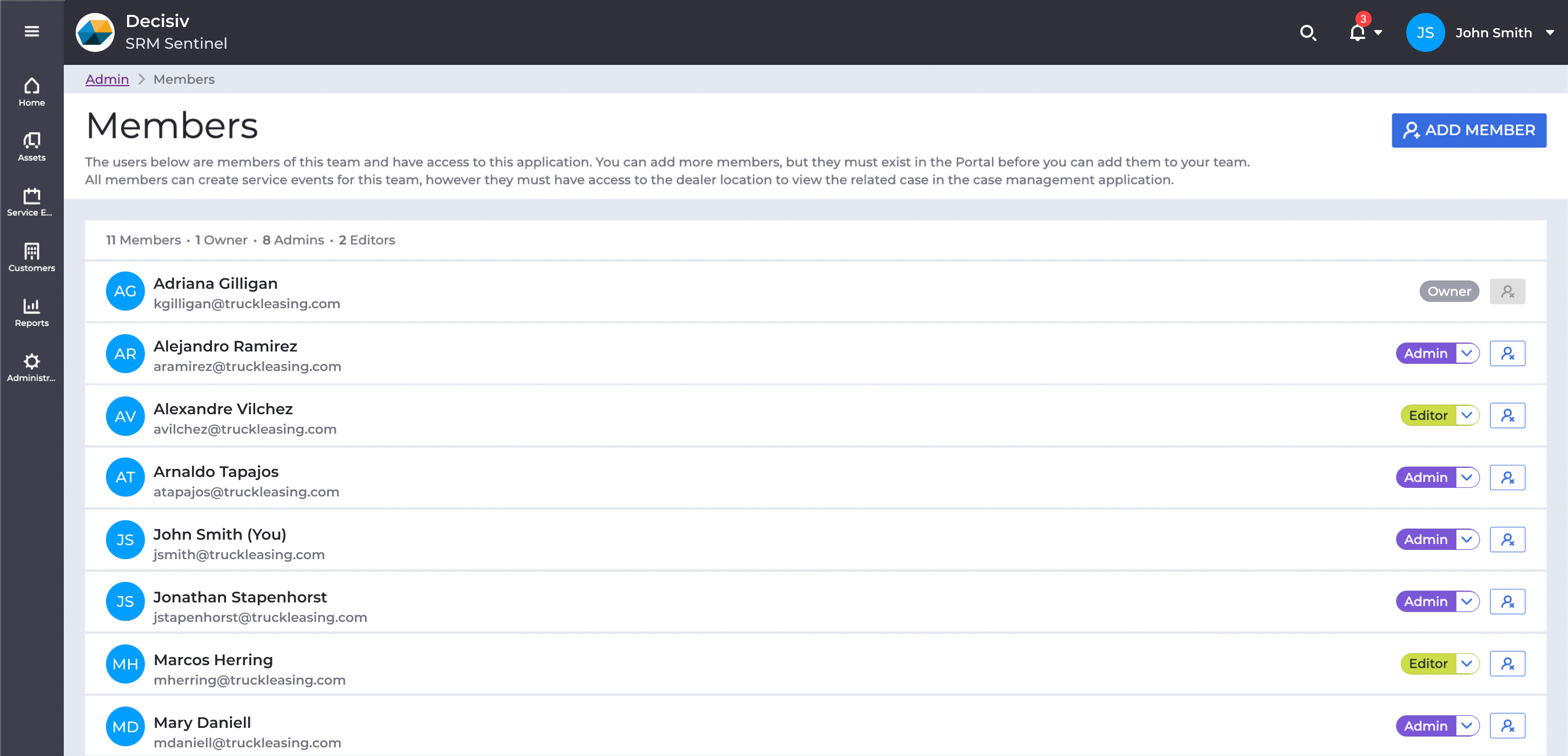Viewport: 1568px width, 756px height.
Task: Go to Home in sidebar
Action: [x=32, y=92]
